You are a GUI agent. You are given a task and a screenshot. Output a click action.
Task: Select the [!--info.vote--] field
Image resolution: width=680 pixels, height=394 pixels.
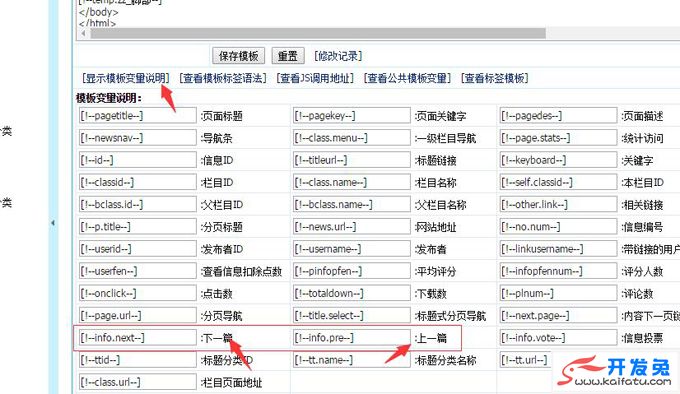pos(558,337)
